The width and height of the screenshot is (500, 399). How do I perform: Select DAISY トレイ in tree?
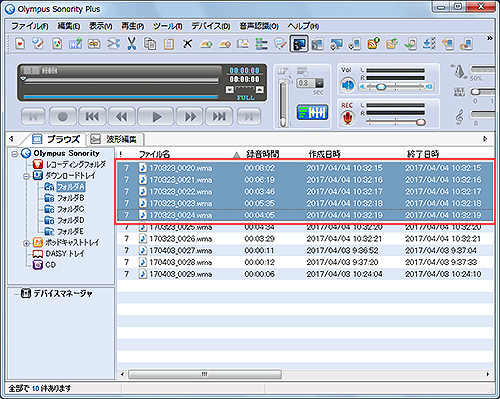point(65,254)
